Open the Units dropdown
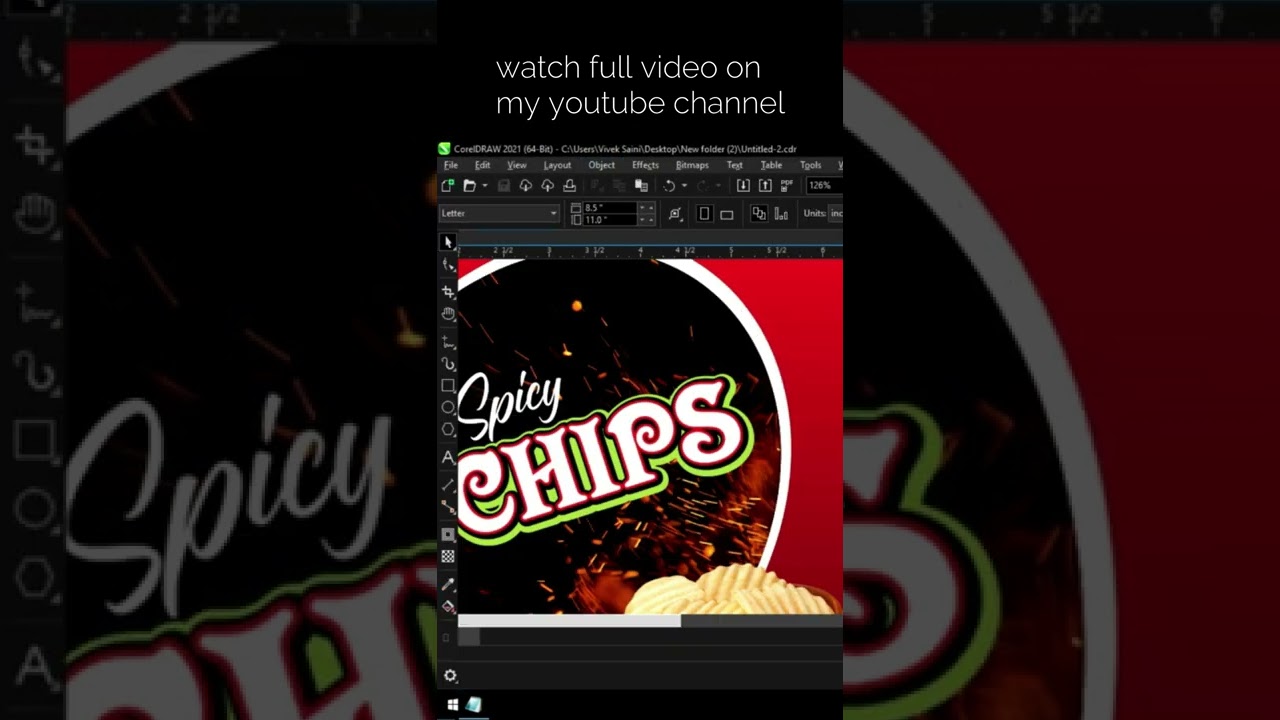Image resolution: width=1280 pixels, height=720 pixels. tap(836, 213)
